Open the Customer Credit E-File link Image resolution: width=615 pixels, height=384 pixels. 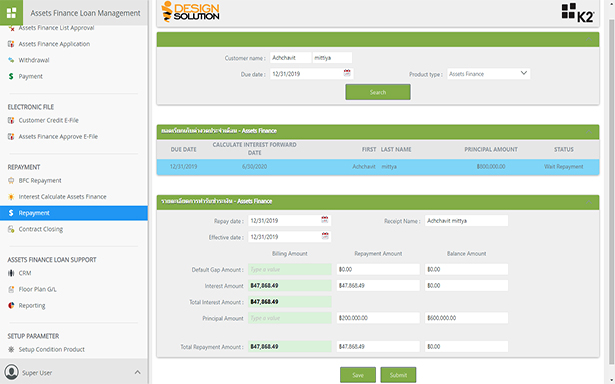[48, 120]
